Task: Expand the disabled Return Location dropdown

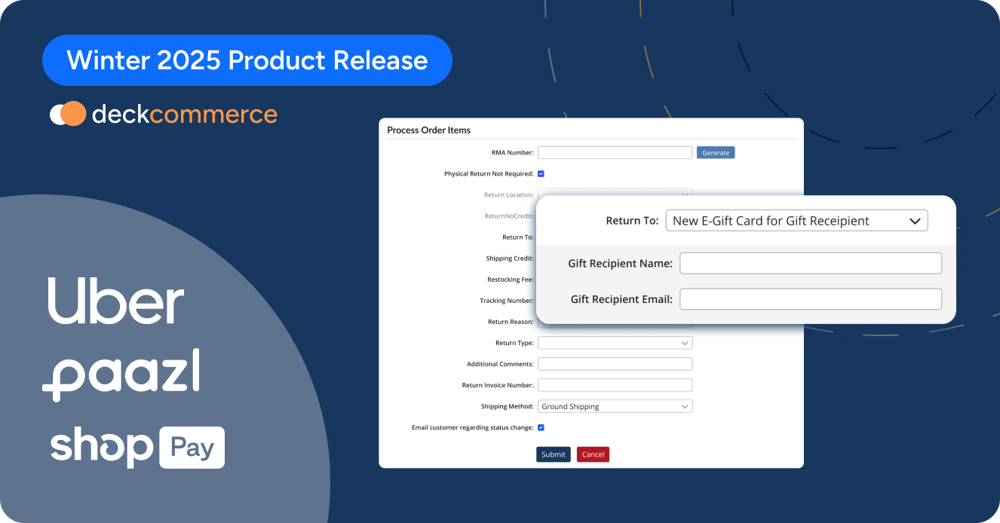Action: 614,194
